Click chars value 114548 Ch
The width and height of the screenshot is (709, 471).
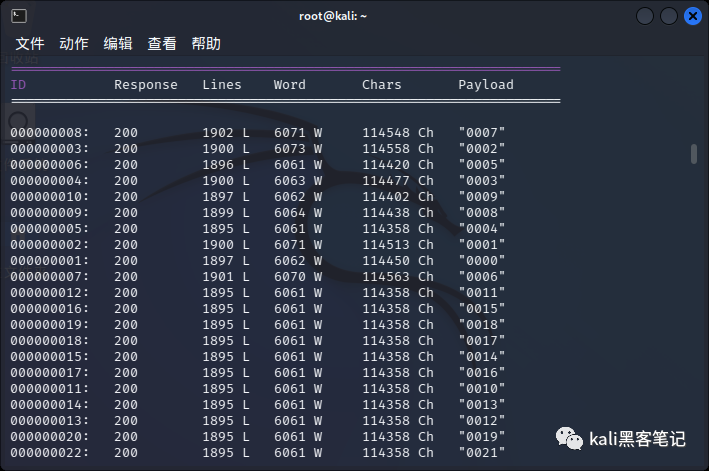coord(398,132)
